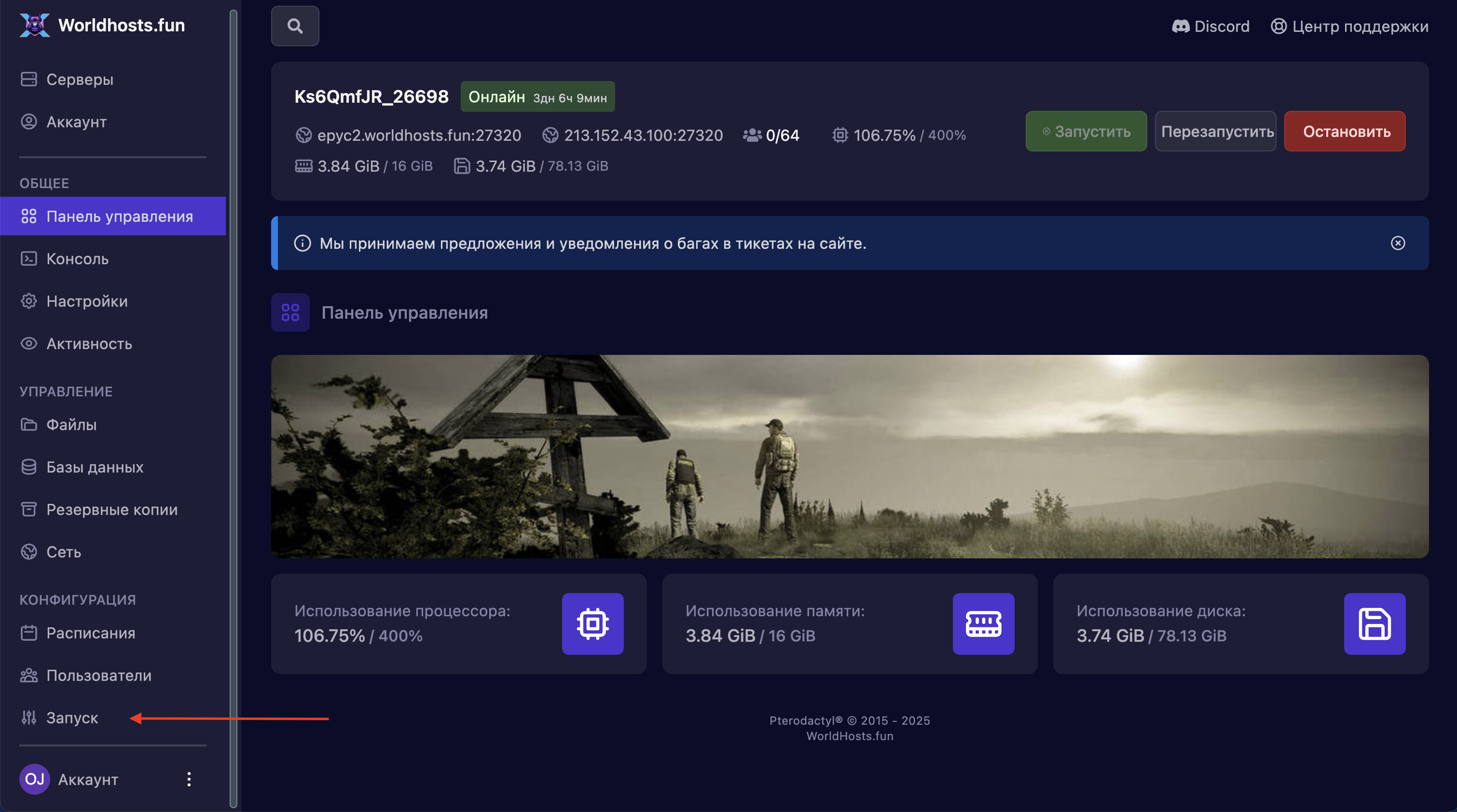Click the OJ account avatar
This screenshot has height=812, width=1457.
tap(35, 779)
